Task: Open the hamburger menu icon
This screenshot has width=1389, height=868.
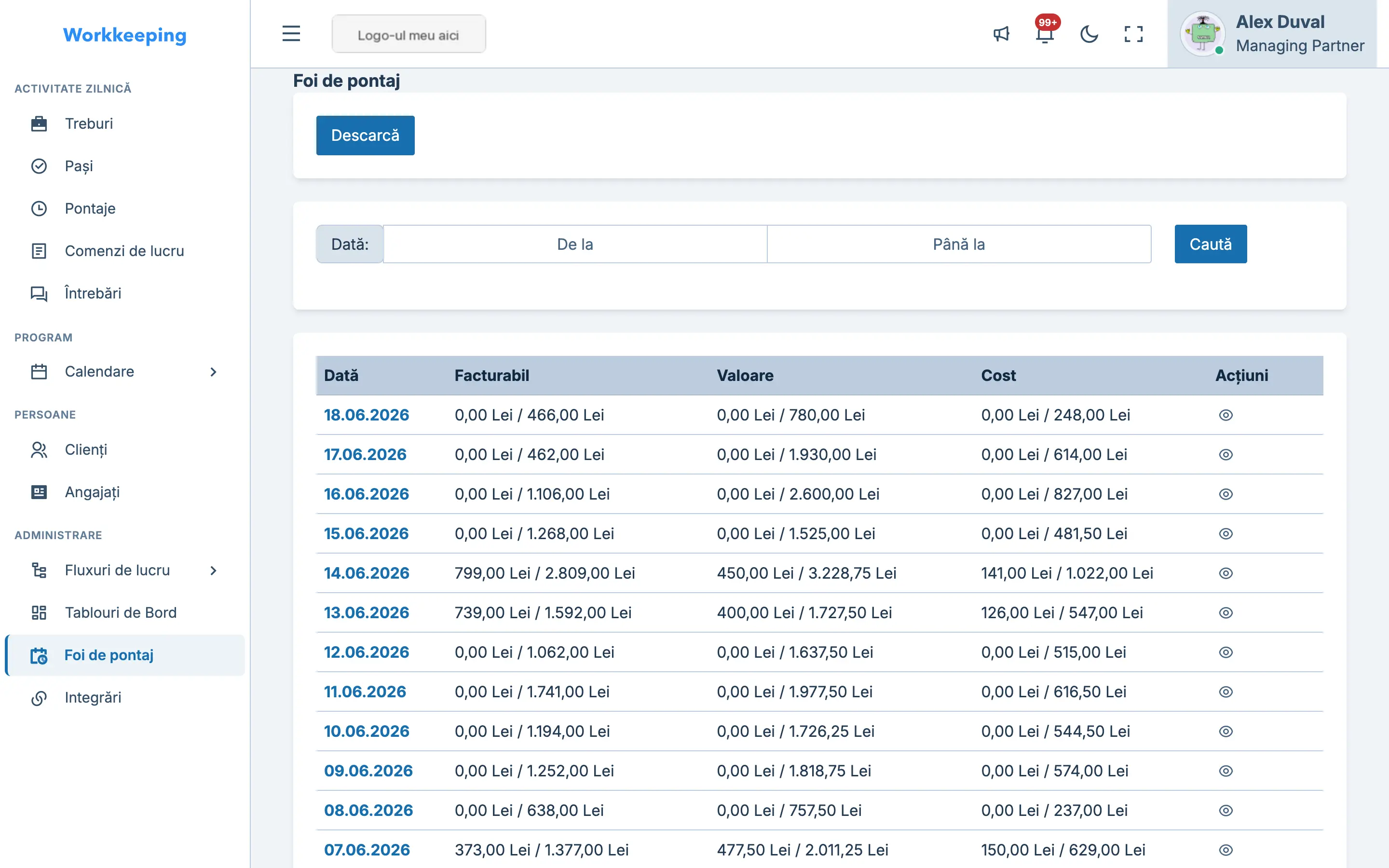Action: [291, 34]
